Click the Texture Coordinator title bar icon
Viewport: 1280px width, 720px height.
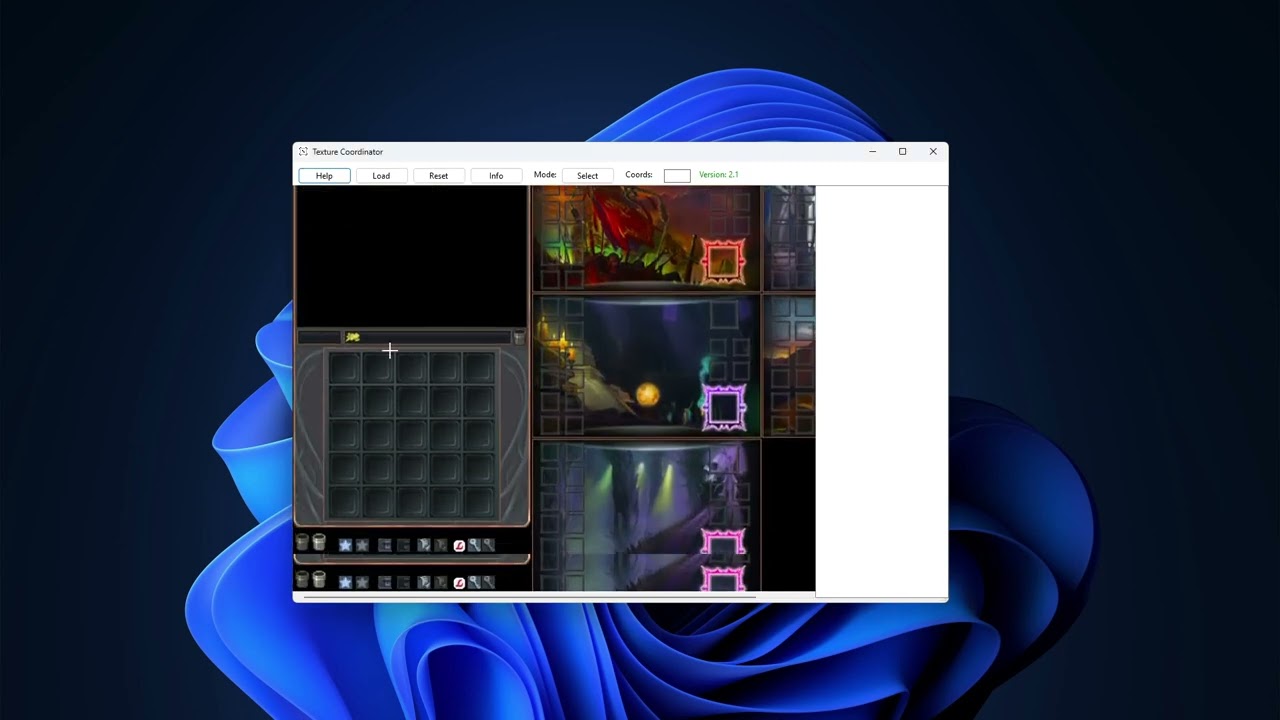303,152
